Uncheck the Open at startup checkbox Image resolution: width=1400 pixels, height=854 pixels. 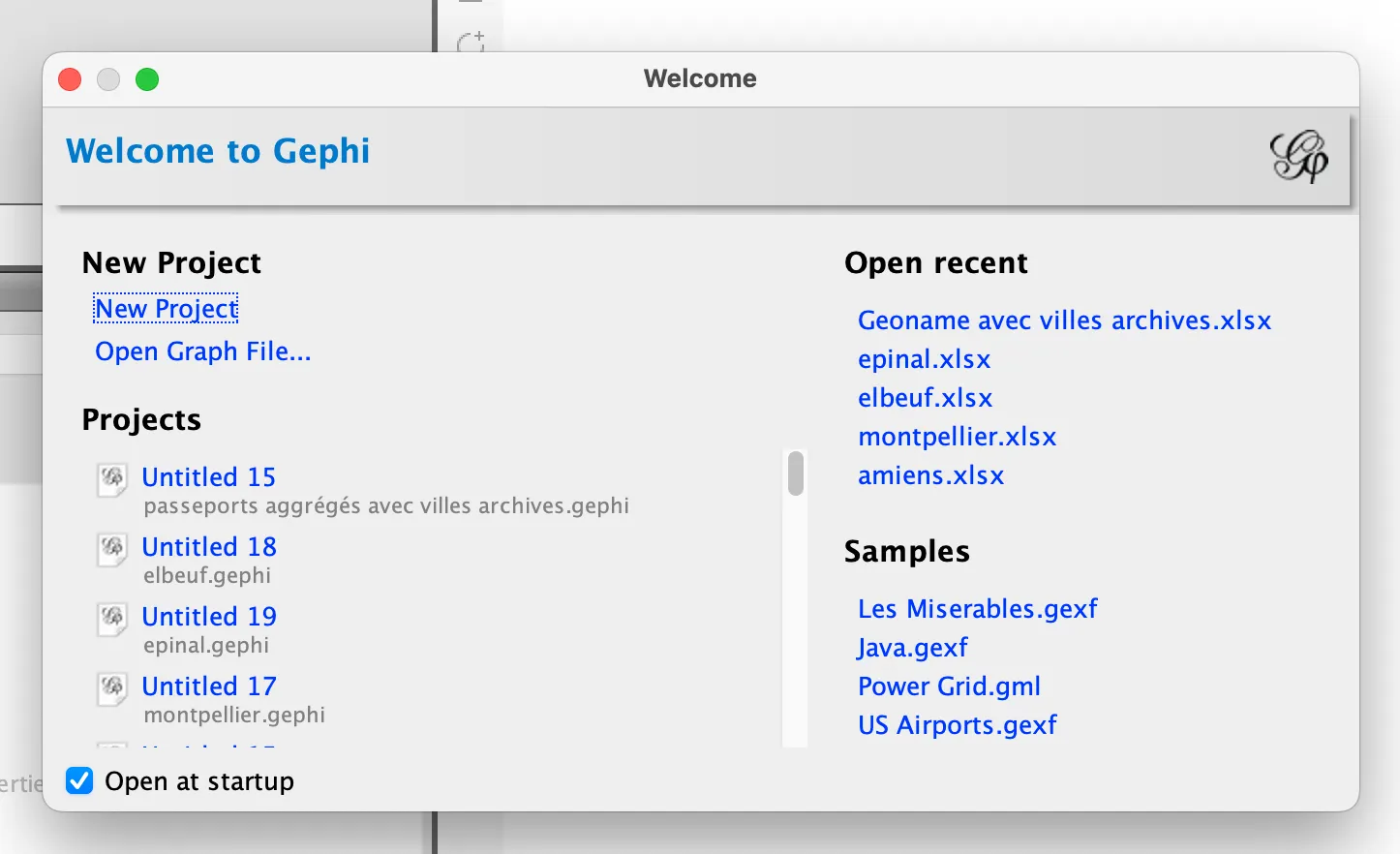point(79,780)
